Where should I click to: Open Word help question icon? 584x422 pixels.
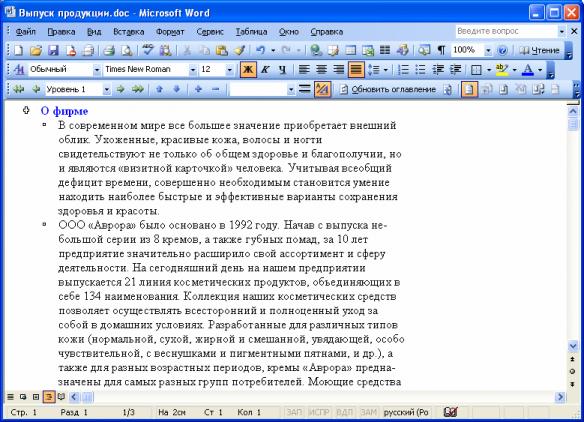click(x=502, y=50)
